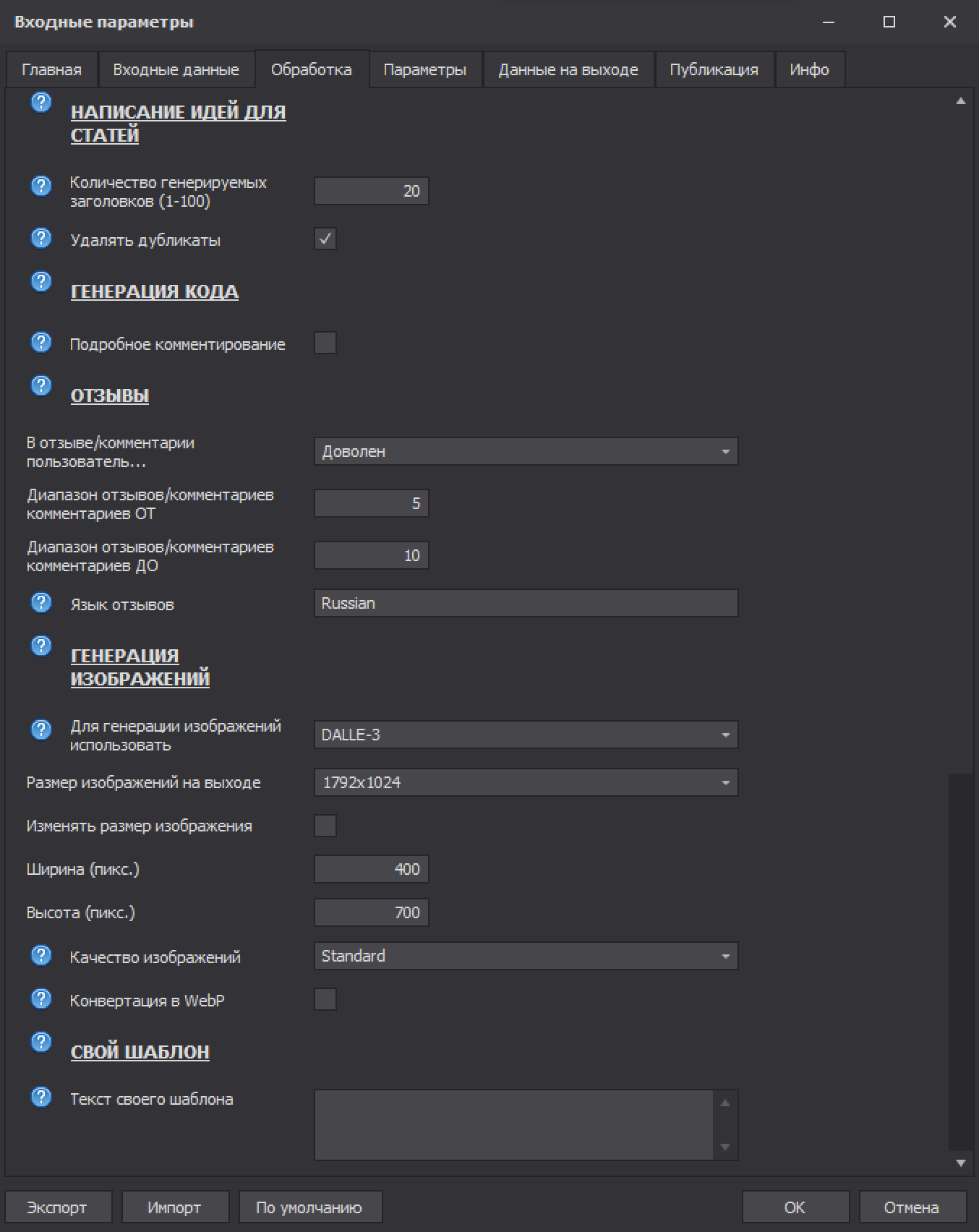Enable «Подробное комментирование» checkbox
Image resolution: width=979 pixels, height=1232 pixels.
tap(325, 343)
